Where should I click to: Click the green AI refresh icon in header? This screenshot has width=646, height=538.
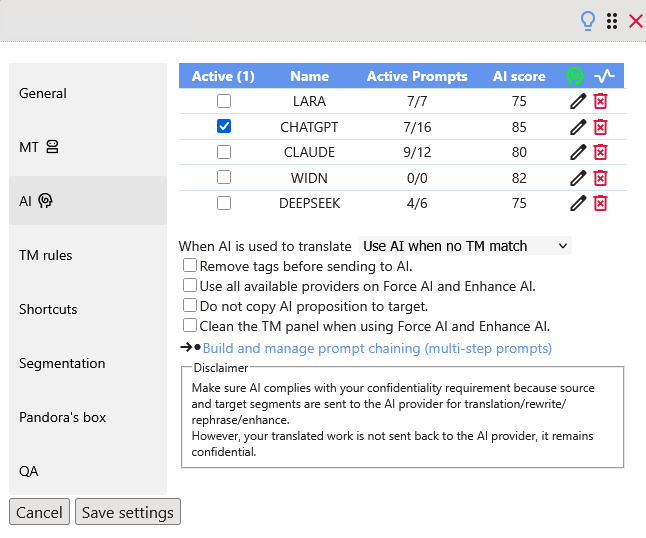(x=575, y=76)
